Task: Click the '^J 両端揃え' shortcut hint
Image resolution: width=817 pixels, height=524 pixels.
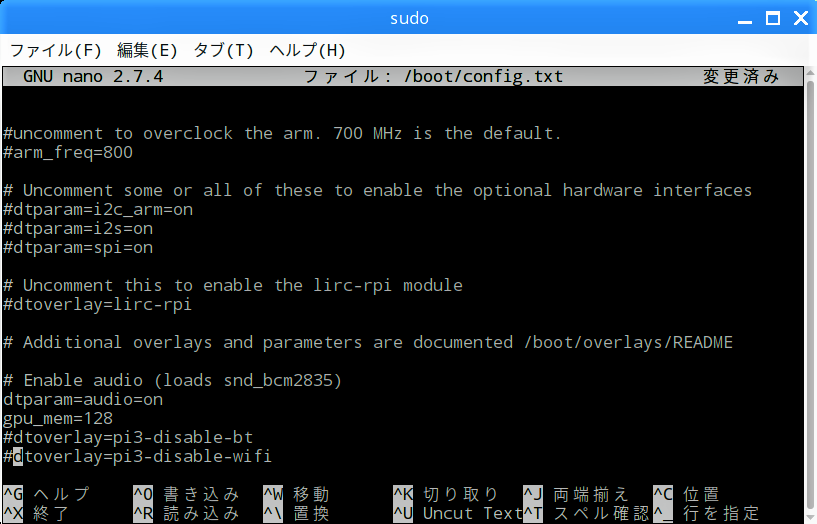Action: pos(576,494)
